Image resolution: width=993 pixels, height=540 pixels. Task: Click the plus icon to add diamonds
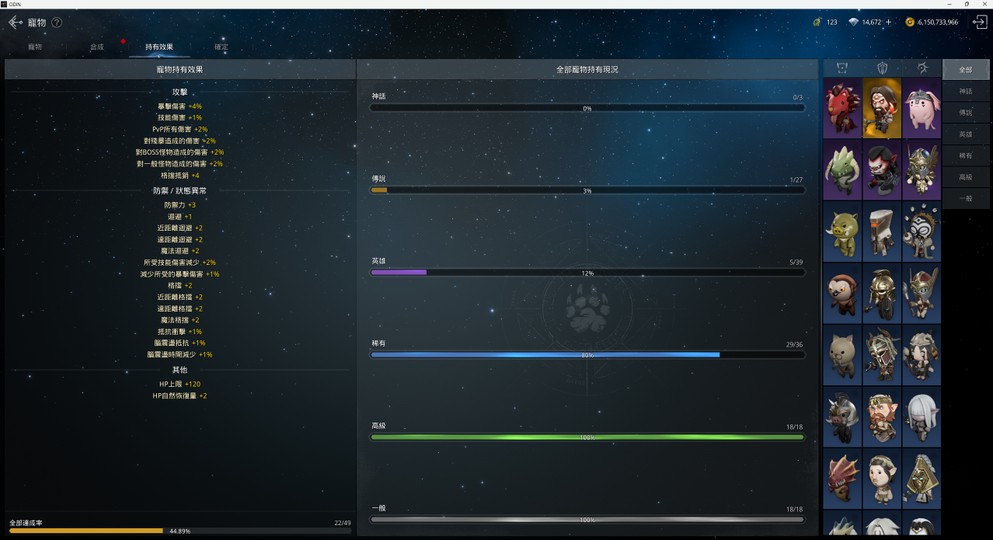click(x=888, y=22)
